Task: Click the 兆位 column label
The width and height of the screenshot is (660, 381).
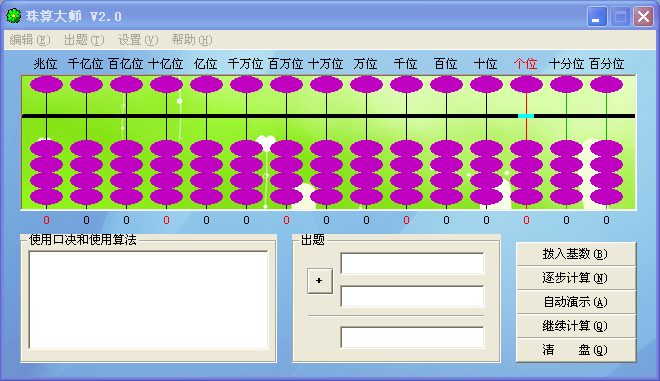Action: 45,64
